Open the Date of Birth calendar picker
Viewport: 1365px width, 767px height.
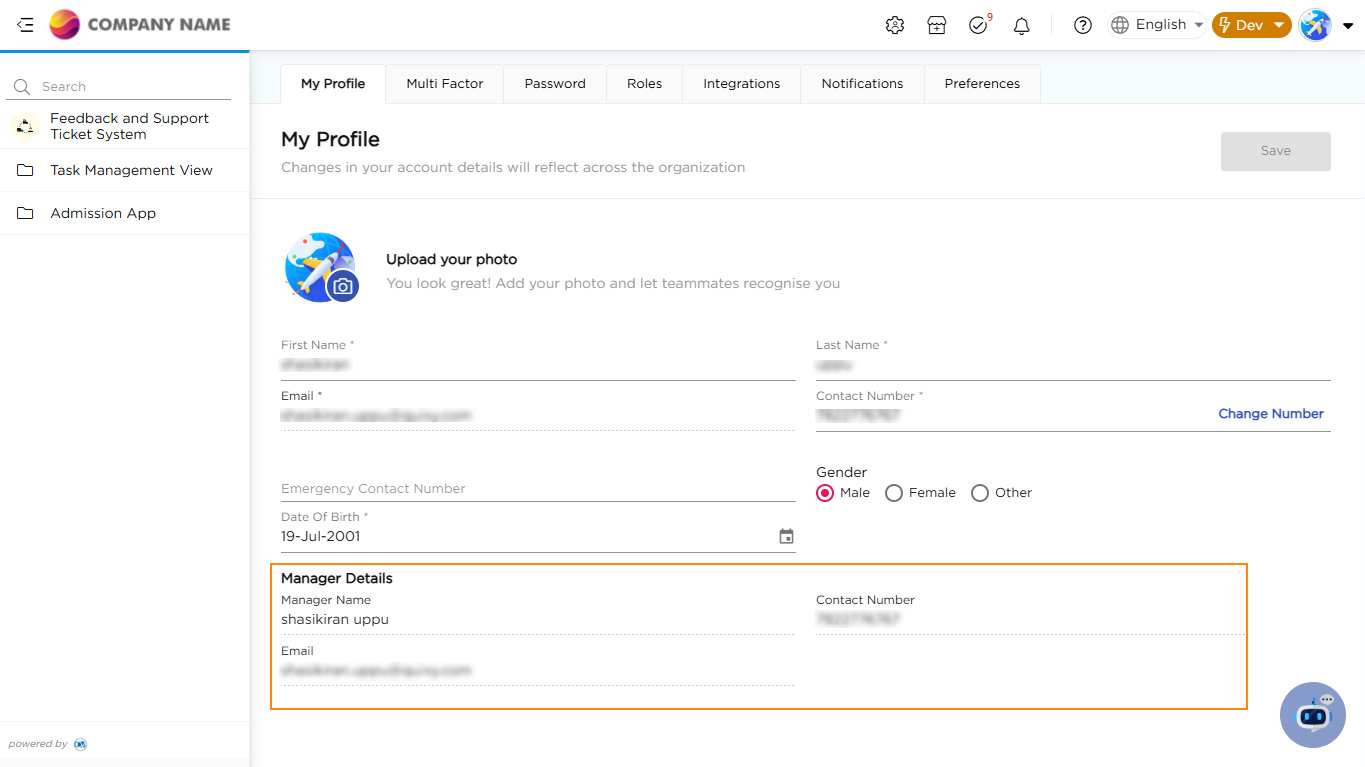coord(786,537)
